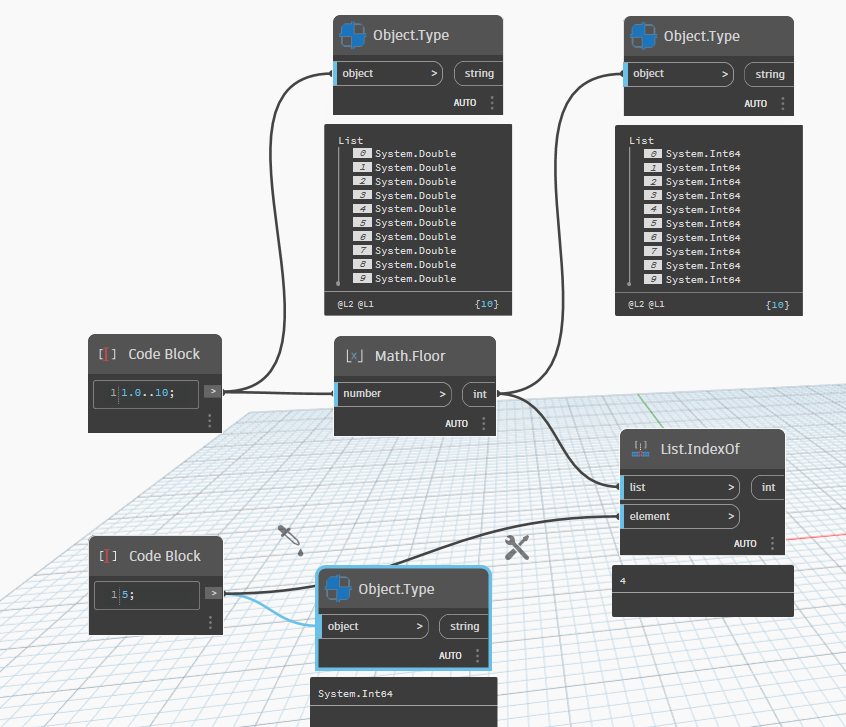Select index 2 row in the System.Int64 list
Image resolution: width=846 pixels, height=727 pixels.
692,182
